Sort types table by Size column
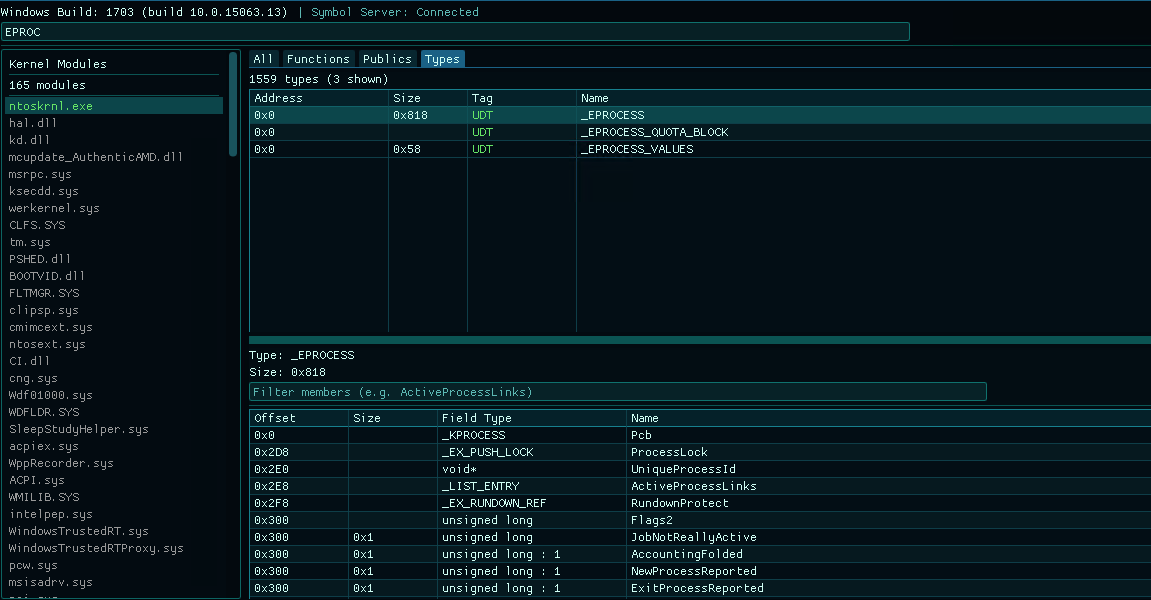 (427, 98)
